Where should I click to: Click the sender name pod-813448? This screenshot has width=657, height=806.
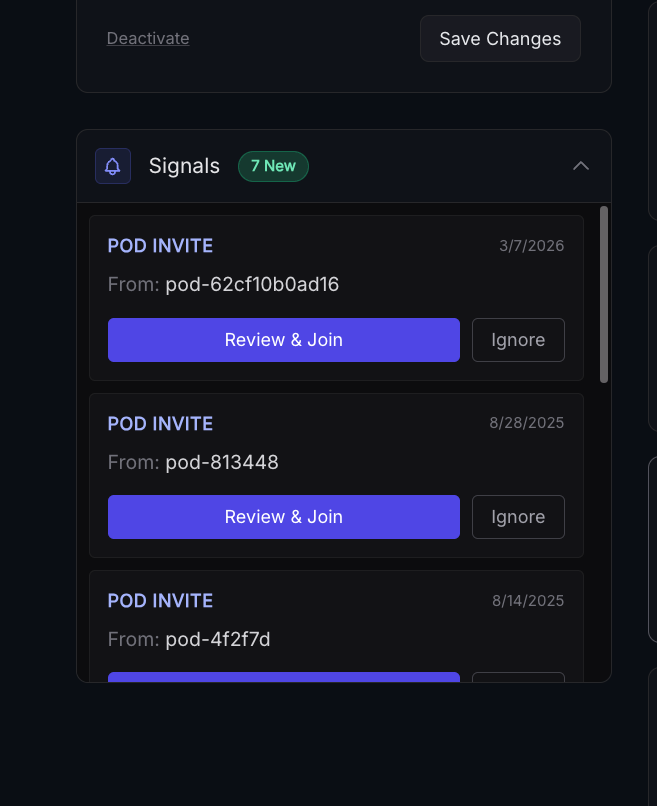[x=222, y=462]
